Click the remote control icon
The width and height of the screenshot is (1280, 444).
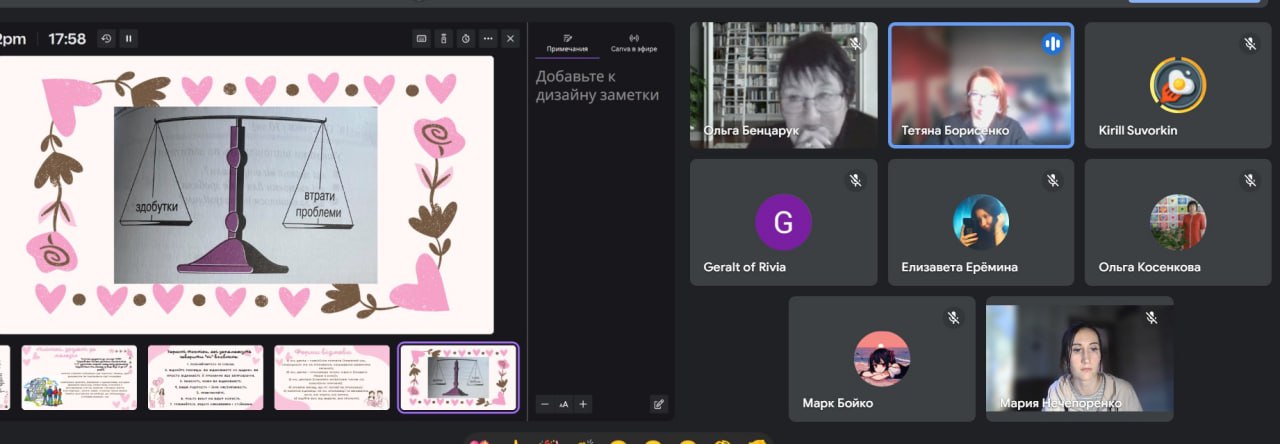click(445, 39)
